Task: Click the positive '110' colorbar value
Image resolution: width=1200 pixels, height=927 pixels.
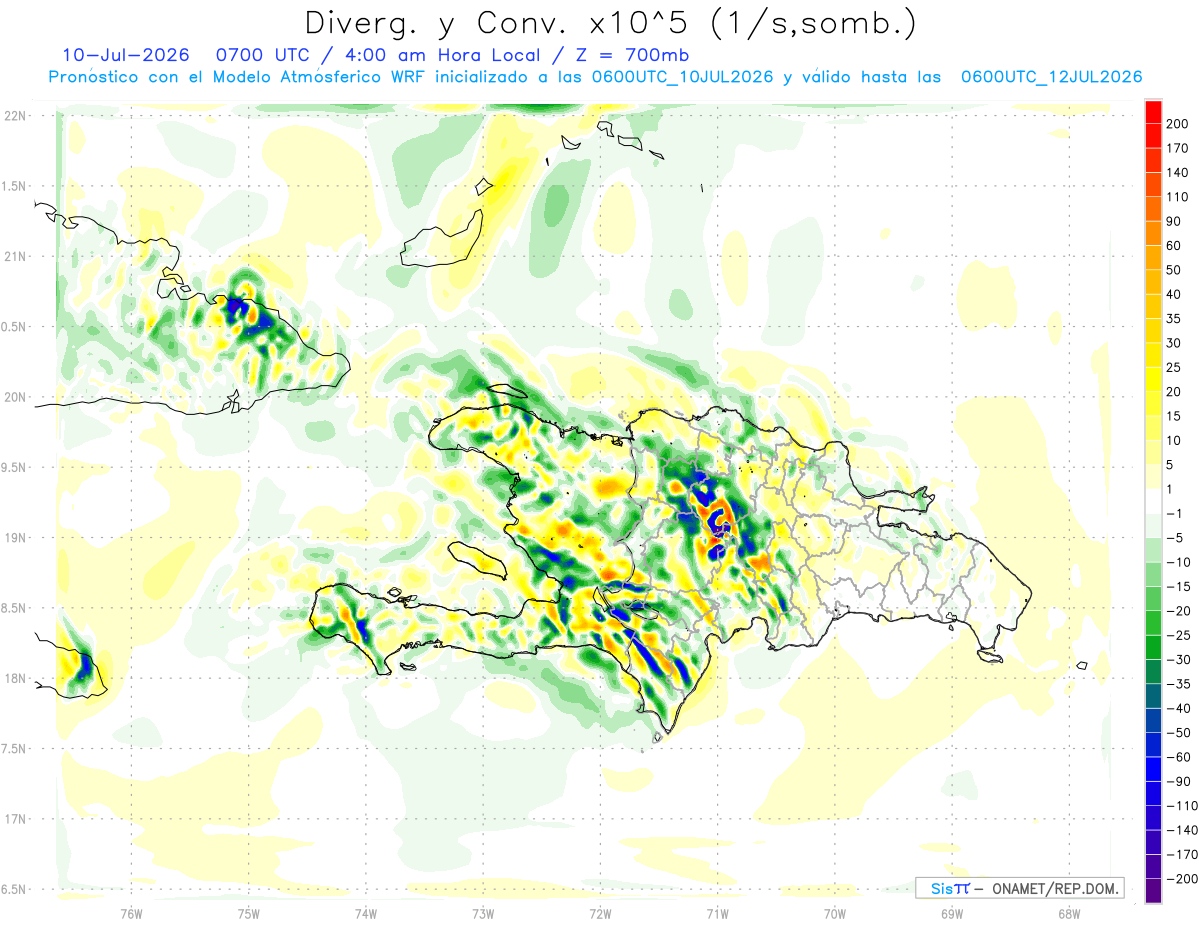Action: [x=1178, y=197]
